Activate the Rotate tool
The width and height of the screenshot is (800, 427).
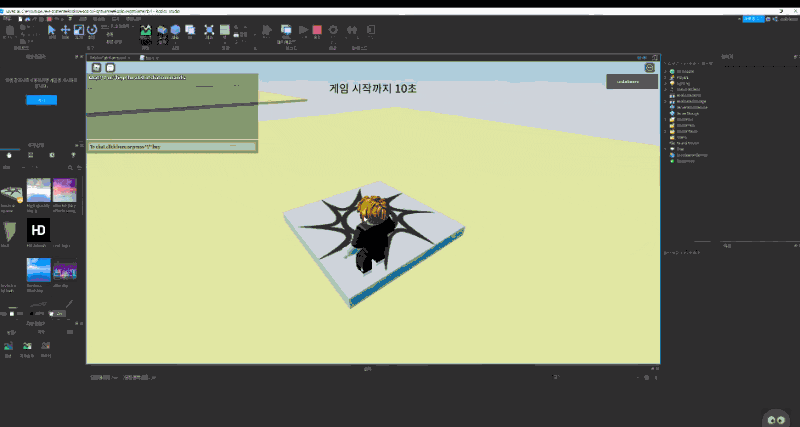(91, 31)
